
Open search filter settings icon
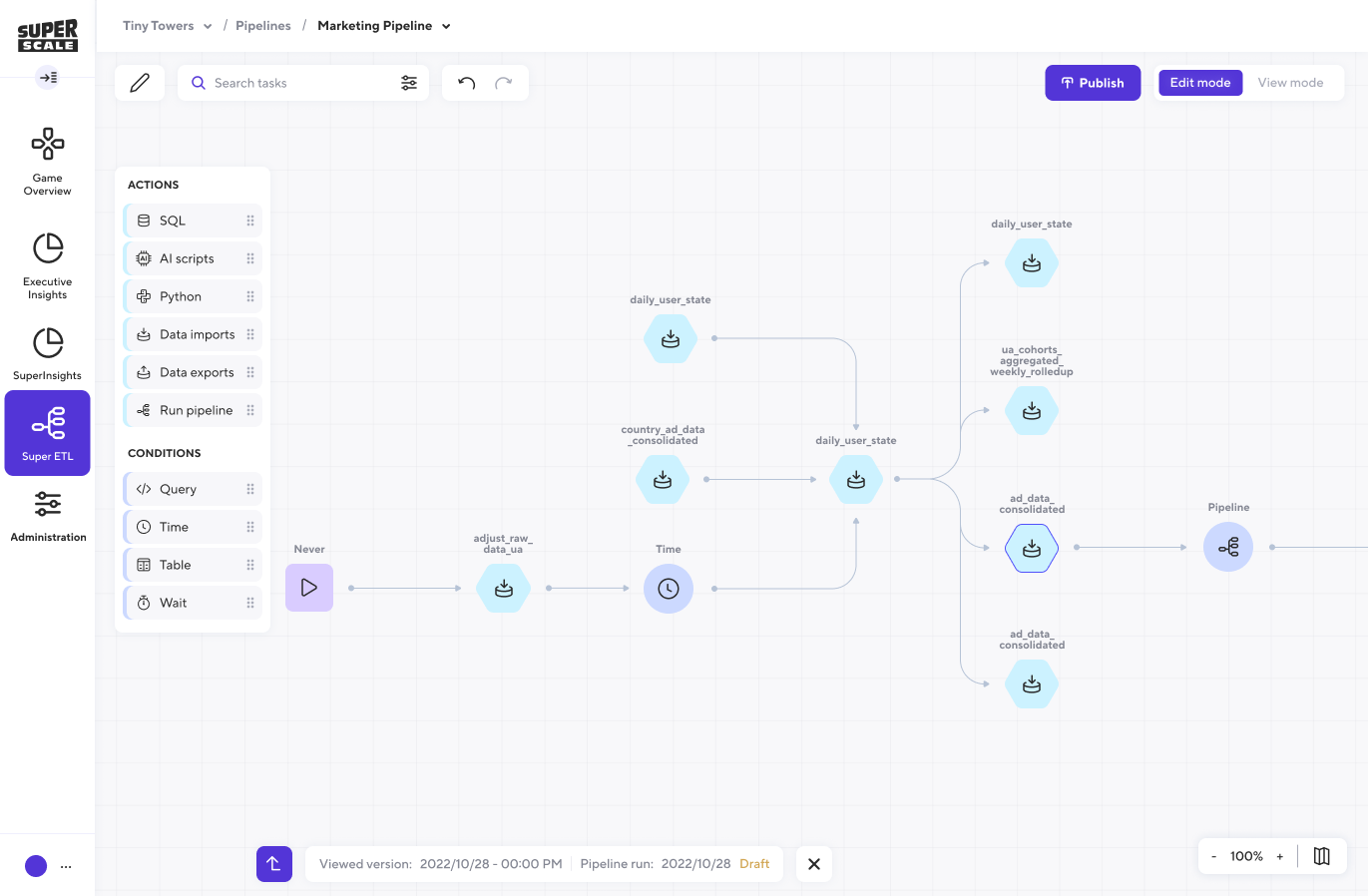(409, 83)
